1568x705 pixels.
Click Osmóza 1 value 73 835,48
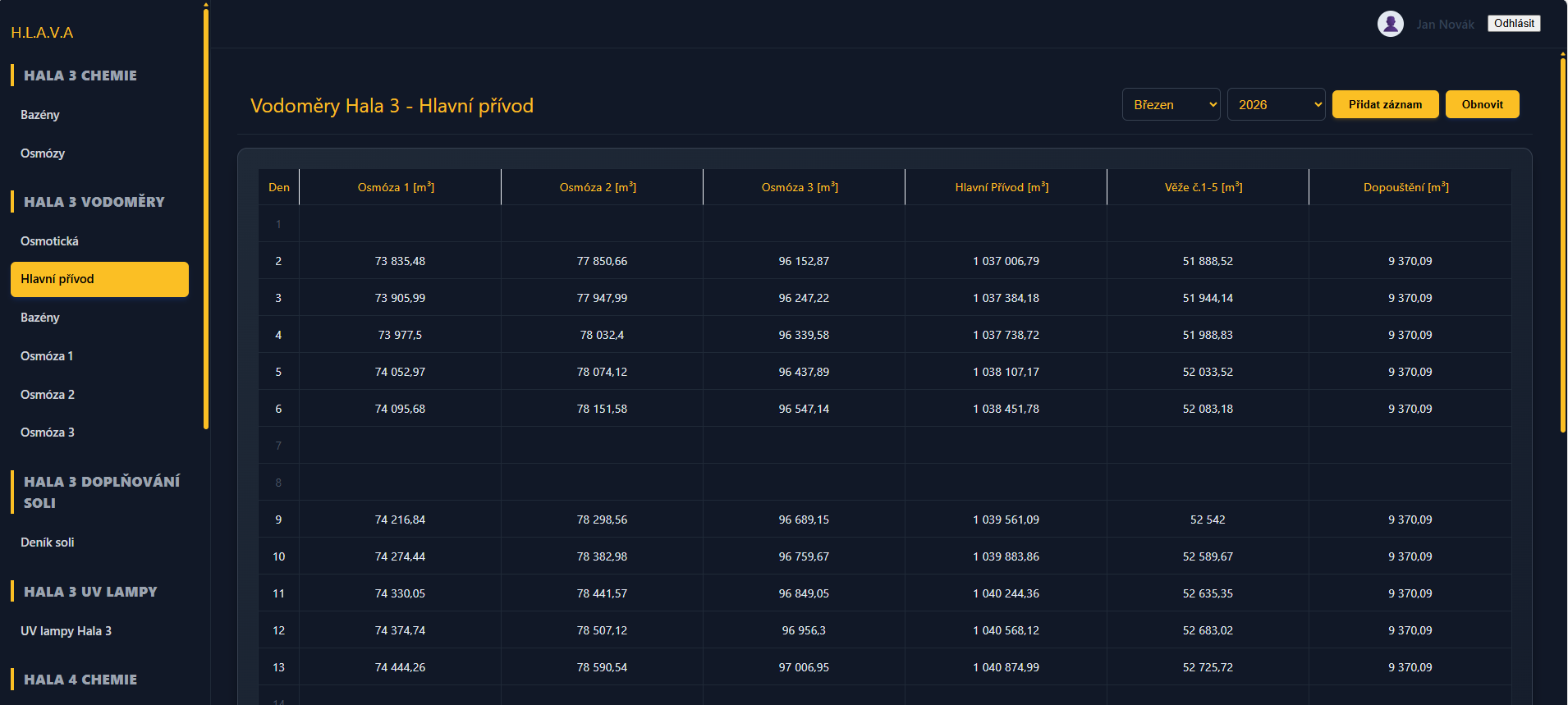(400, 261)
